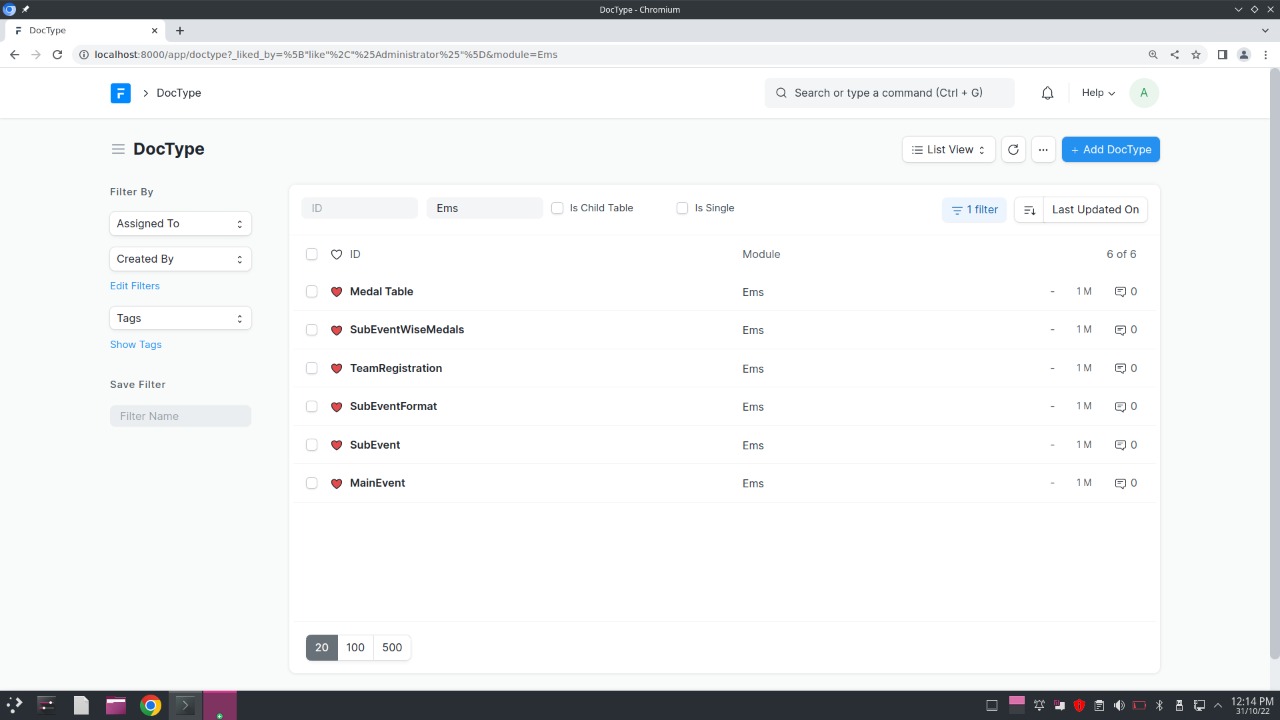
Task: Tick the SubEvent row checkbox
Action: click(x=312, y=445)
